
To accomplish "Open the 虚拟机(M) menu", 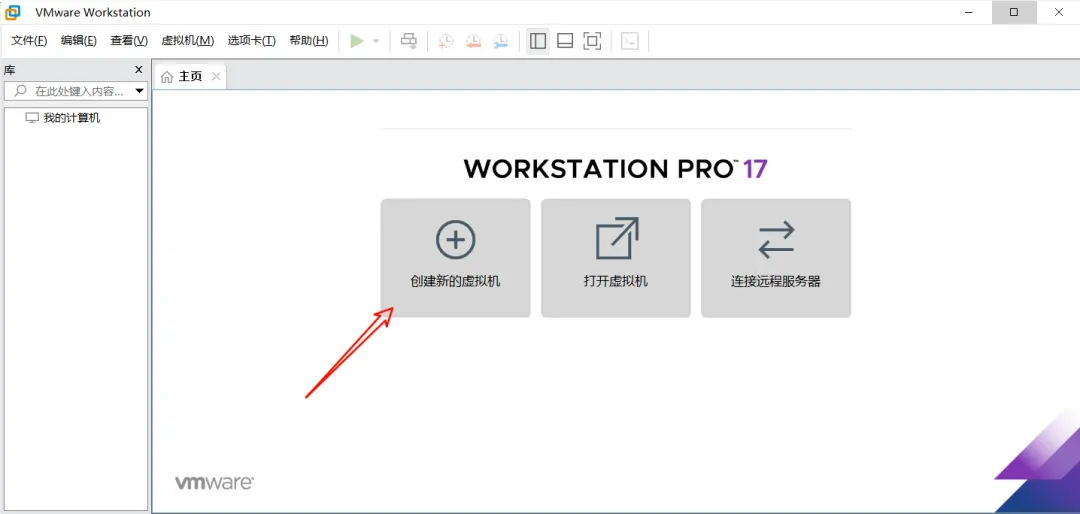I will coord(187,41).
